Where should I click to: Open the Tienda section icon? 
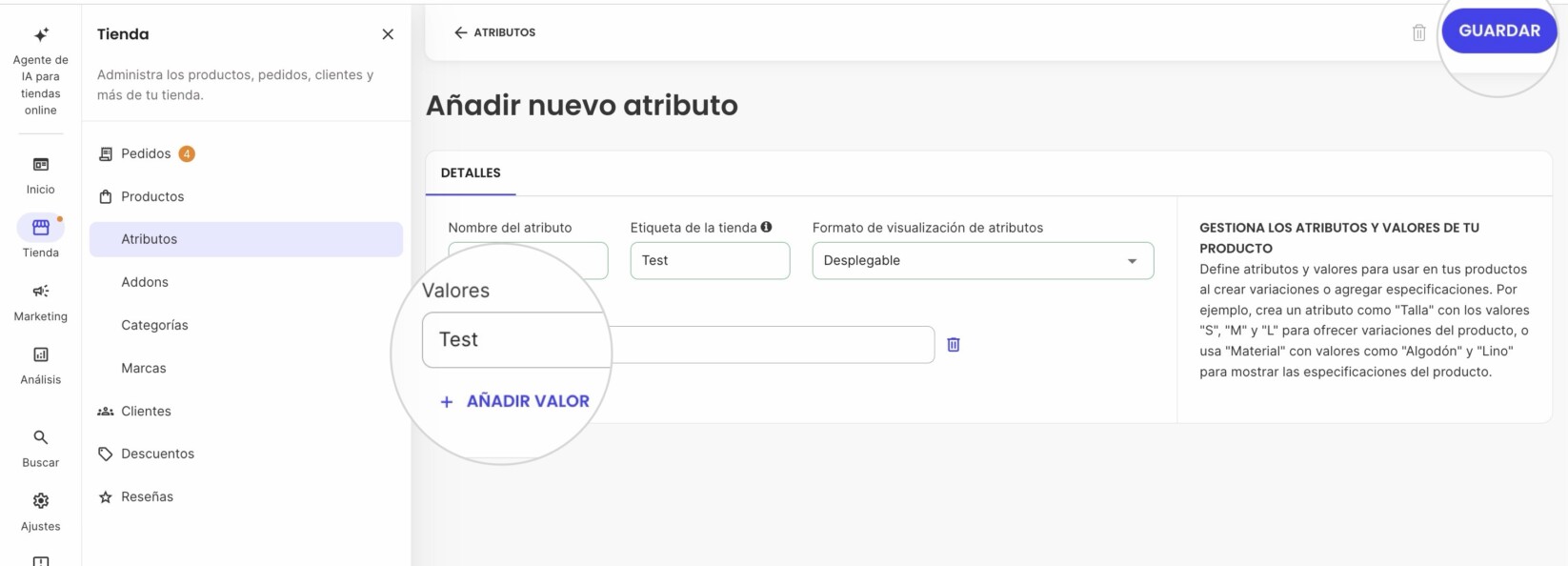[40, 228]
